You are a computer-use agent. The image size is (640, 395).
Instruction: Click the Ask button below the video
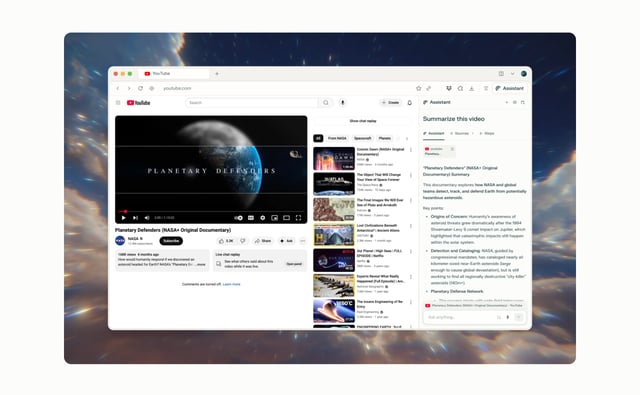click(x=286, y=241)
